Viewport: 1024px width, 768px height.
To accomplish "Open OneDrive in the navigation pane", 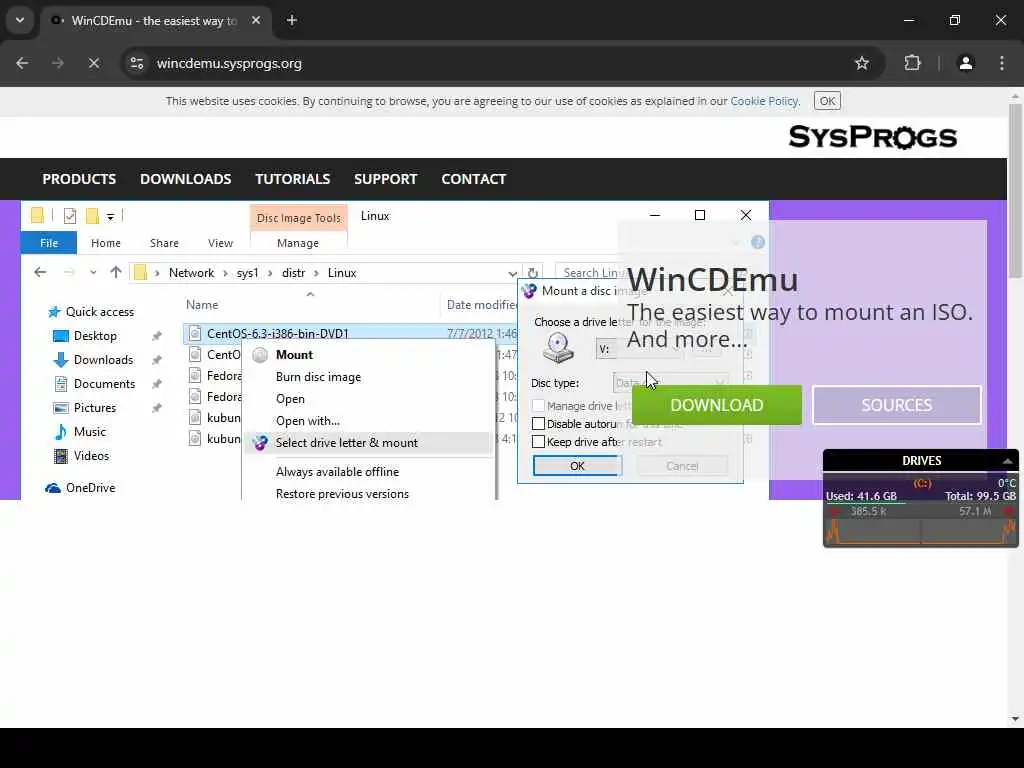I will [80, 488].
